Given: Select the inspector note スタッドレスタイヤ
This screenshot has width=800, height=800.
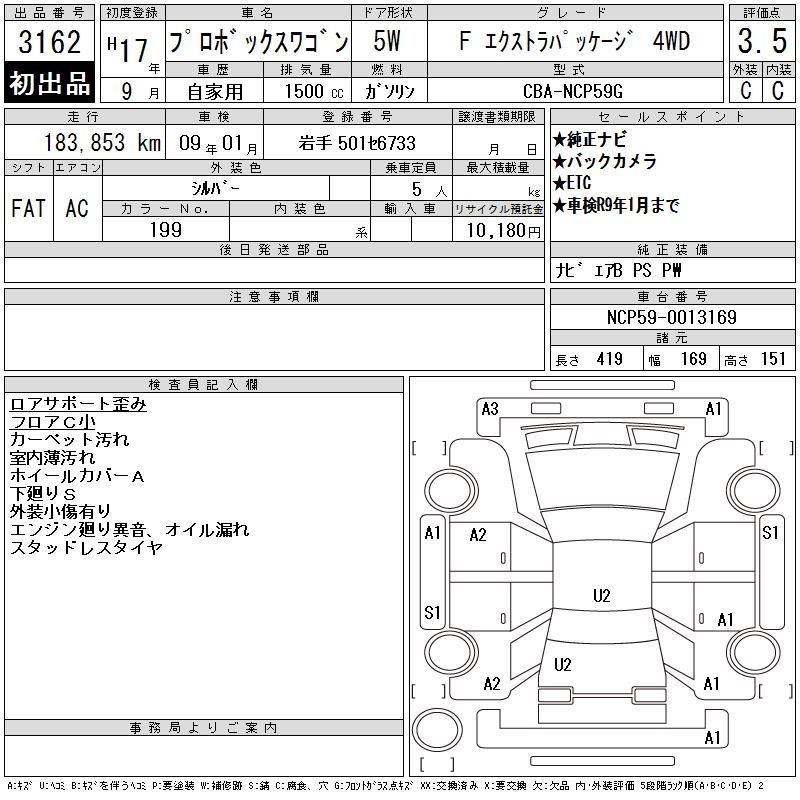Looking at the screenshot, I should point(86,548).
